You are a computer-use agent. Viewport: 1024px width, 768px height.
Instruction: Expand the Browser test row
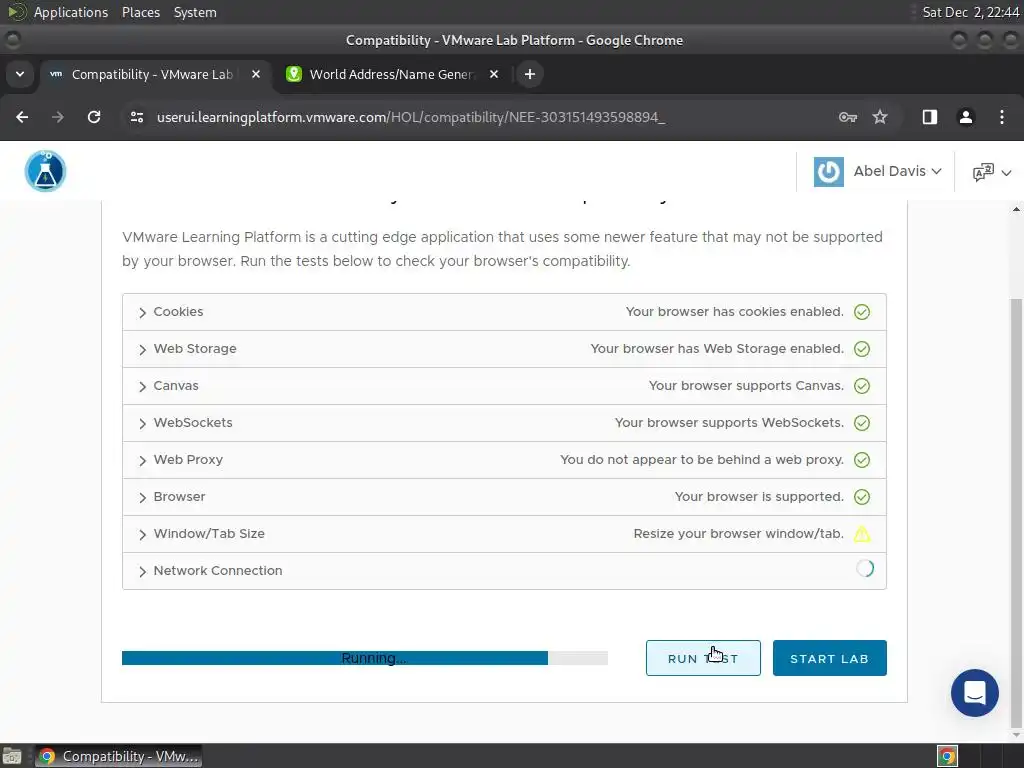(x=504, y=497)
